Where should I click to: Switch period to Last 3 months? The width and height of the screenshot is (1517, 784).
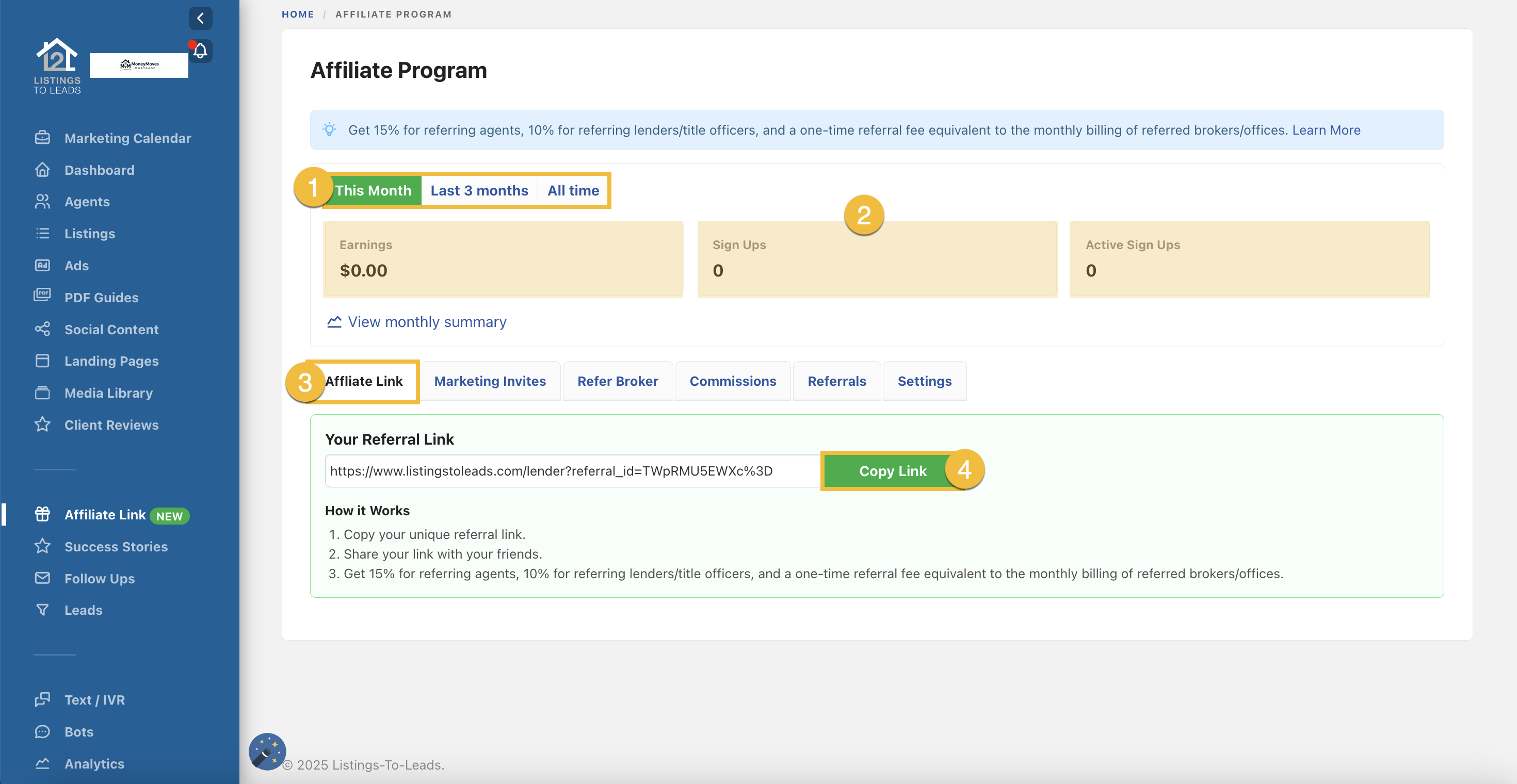479,190
